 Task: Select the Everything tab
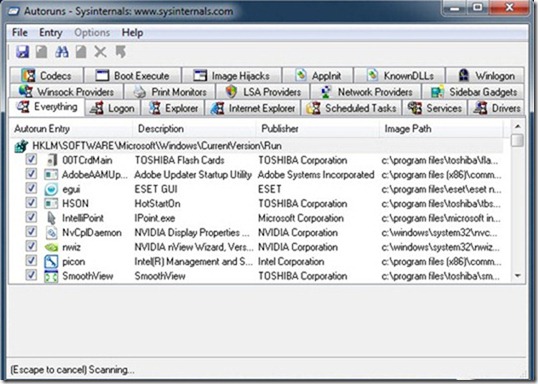point(47,107)
